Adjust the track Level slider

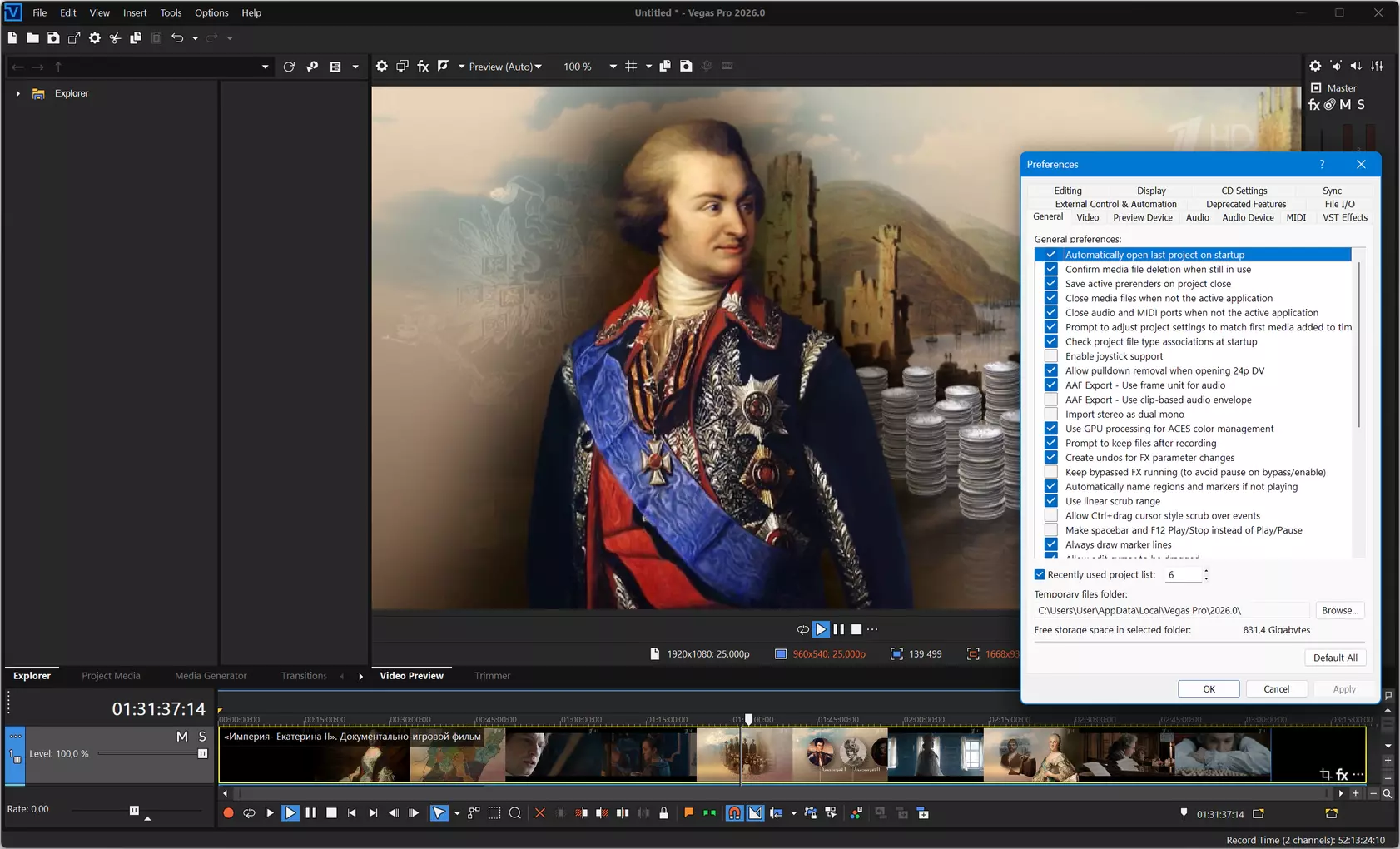pos(202,754)
